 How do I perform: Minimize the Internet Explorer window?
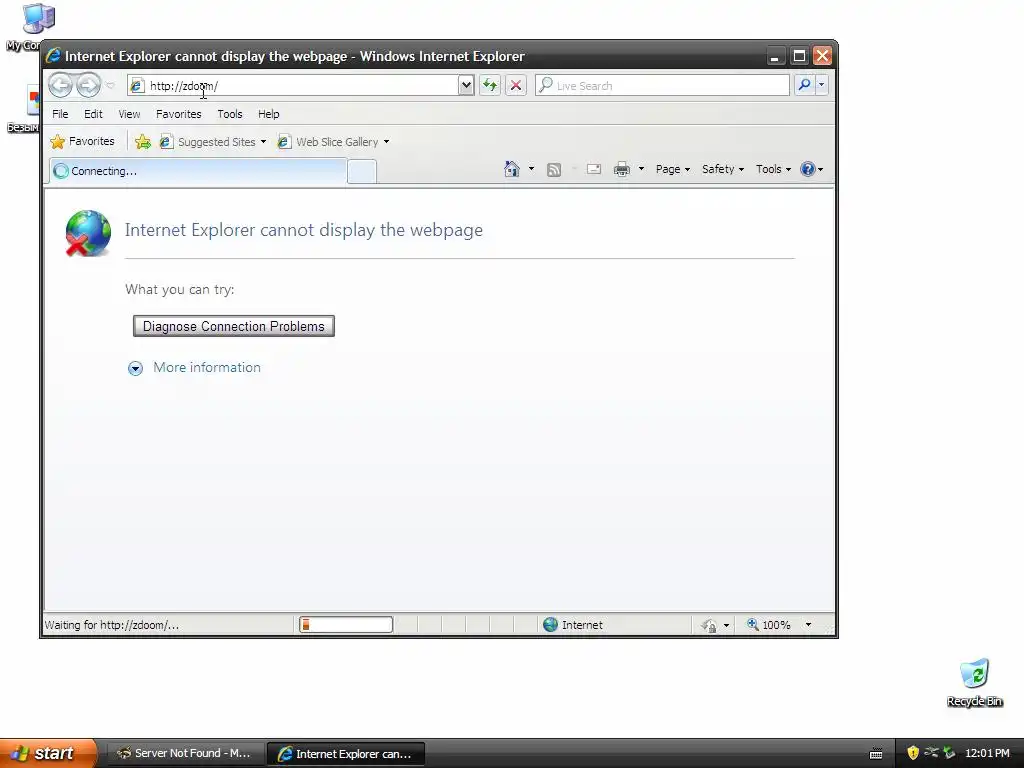[x=775, y=56]
